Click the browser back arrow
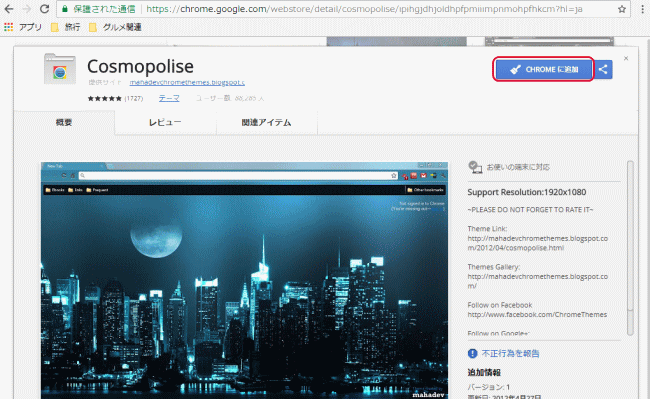Screen dimensions: 650x399 point(9,9)
